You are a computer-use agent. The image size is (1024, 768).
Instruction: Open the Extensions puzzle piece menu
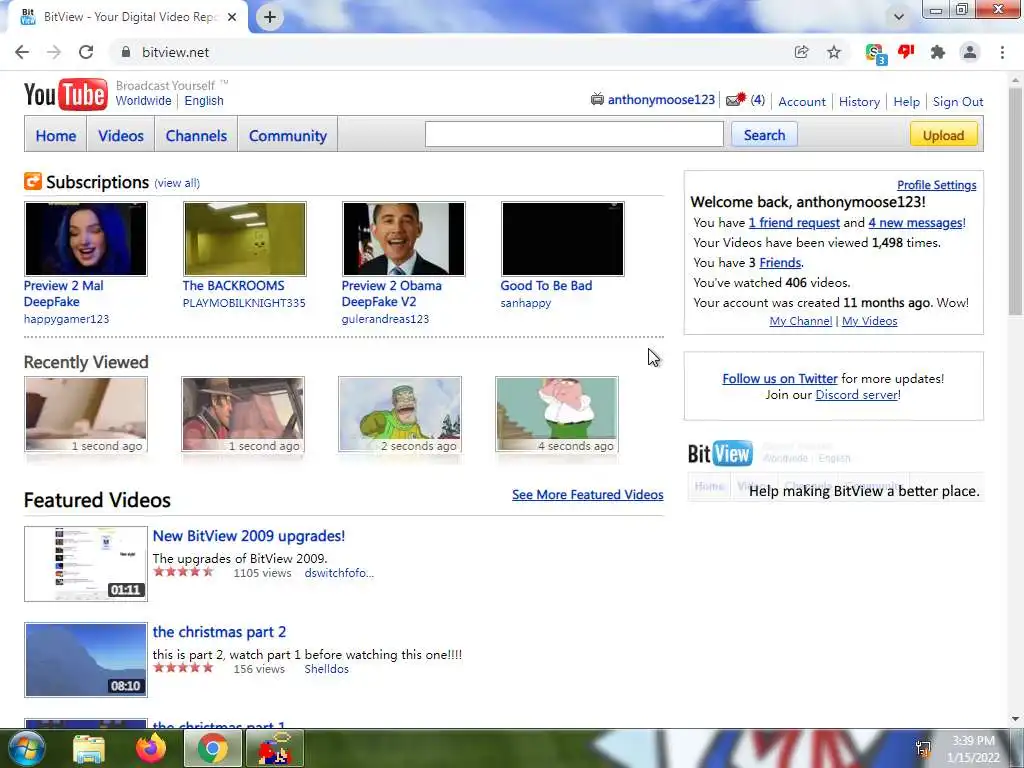(x=938, y=52)
